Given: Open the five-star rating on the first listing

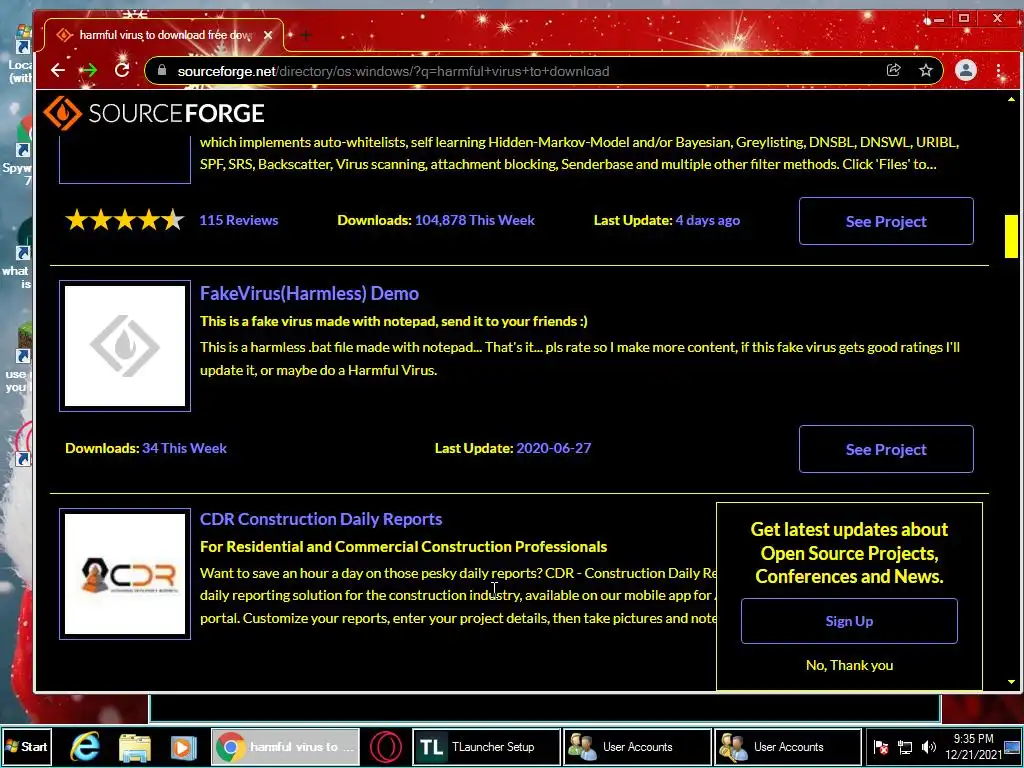Looking at the screenshot, I should [125, 220].
